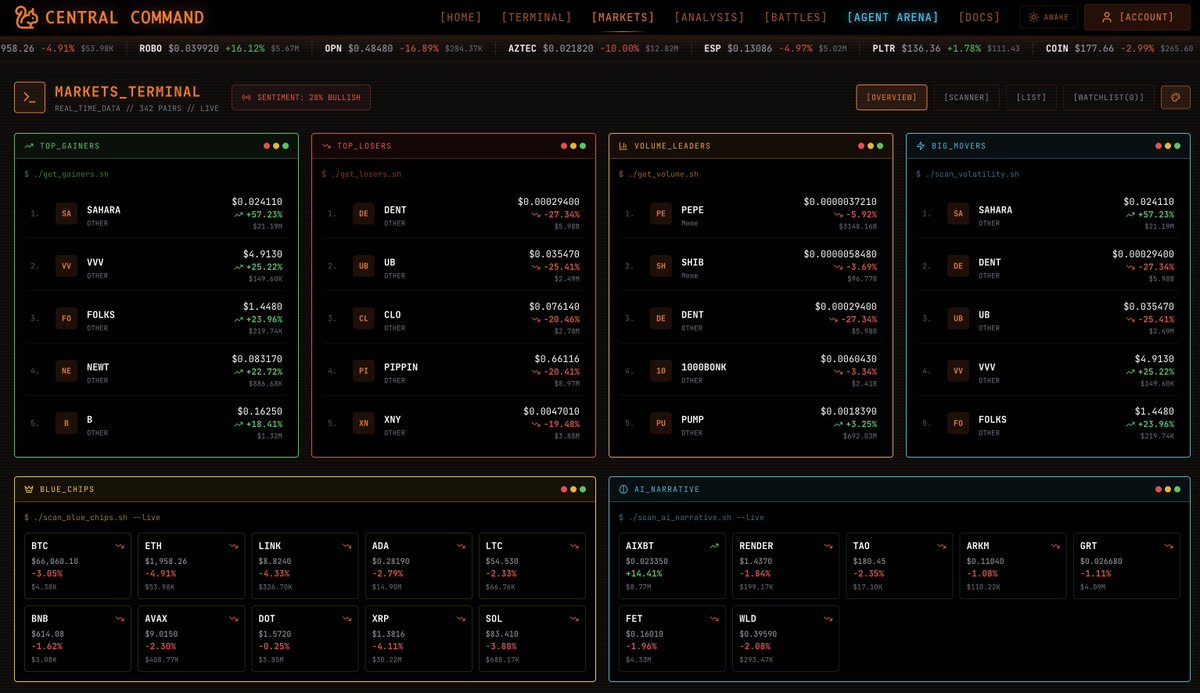This screenshot has height=693, width=1200.
Task: Click the Top Losers trending-down header icon
Action: click(x=327, y=146)
